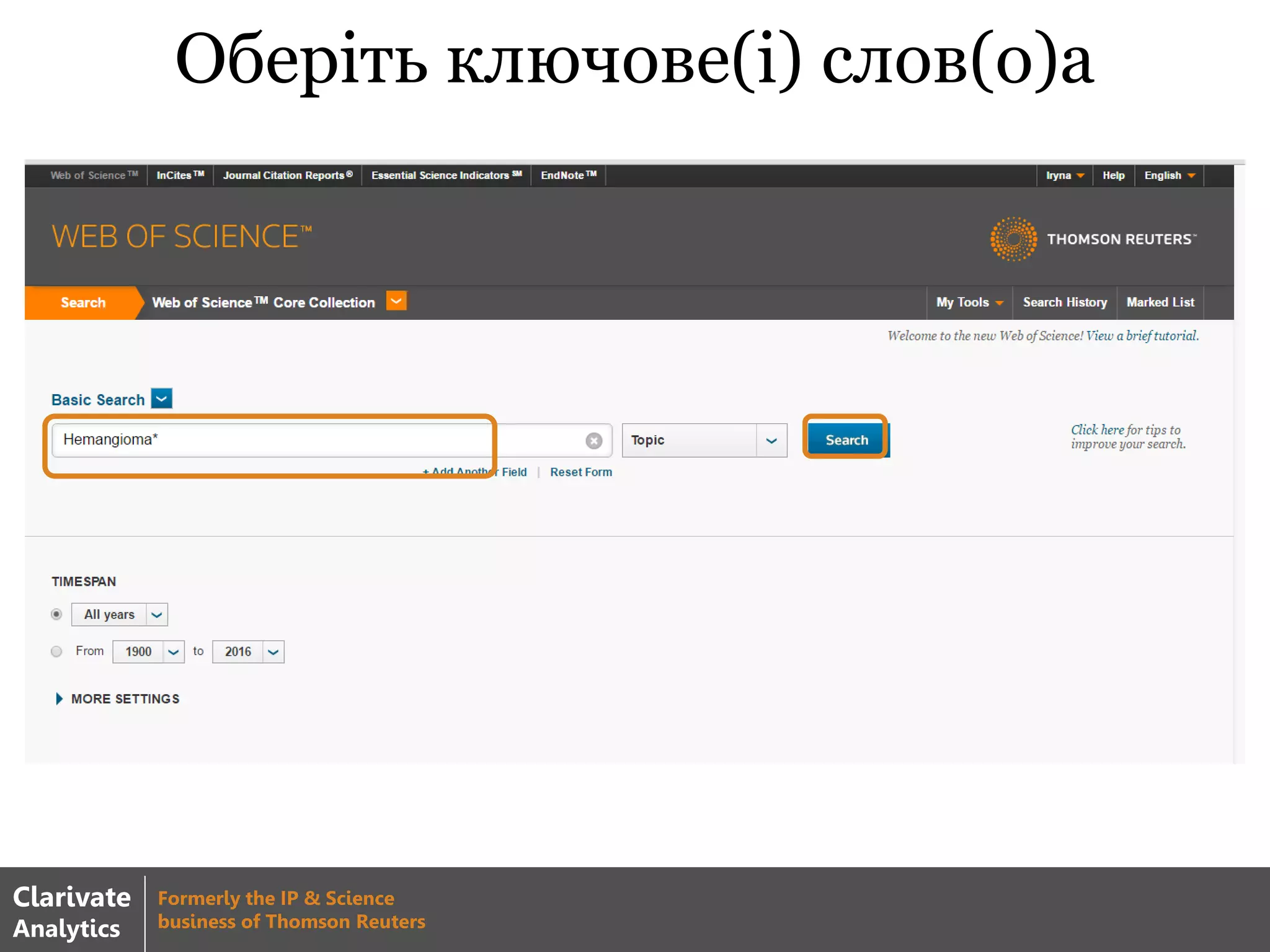Expand MORE SETTINGS section
This screenshot has width=1270, height=952.
point(118,699)
